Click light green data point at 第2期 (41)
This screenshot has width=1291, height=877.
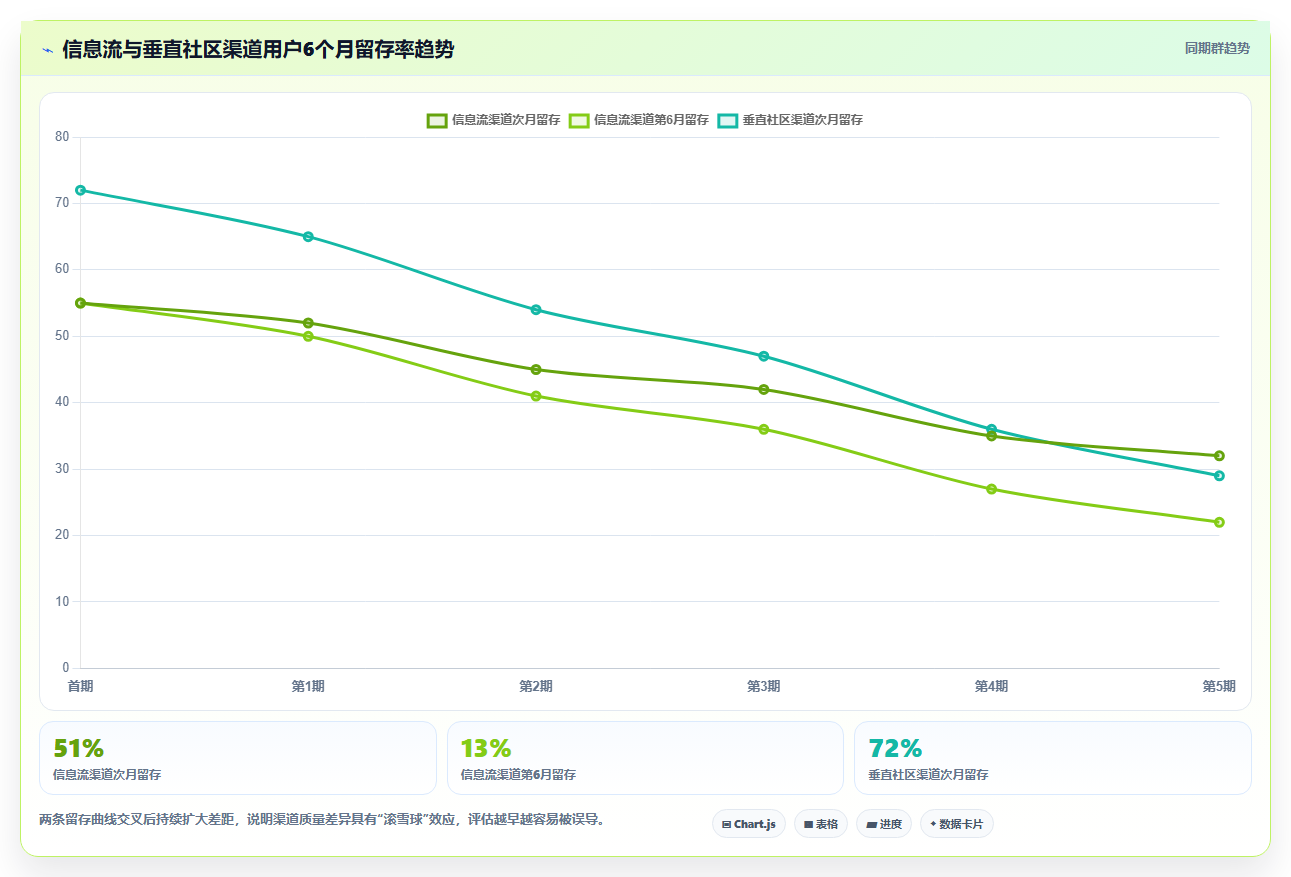536,396
